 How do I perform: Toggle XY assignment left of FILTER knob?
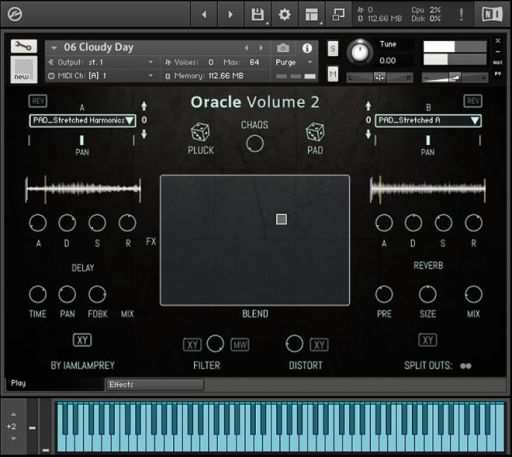coord(192,344)
